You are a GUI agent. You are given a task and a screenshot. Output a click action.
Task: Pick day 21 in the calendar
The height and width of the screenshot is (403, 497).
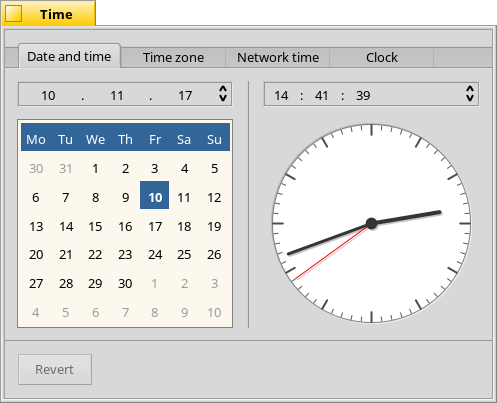[66, 255]
